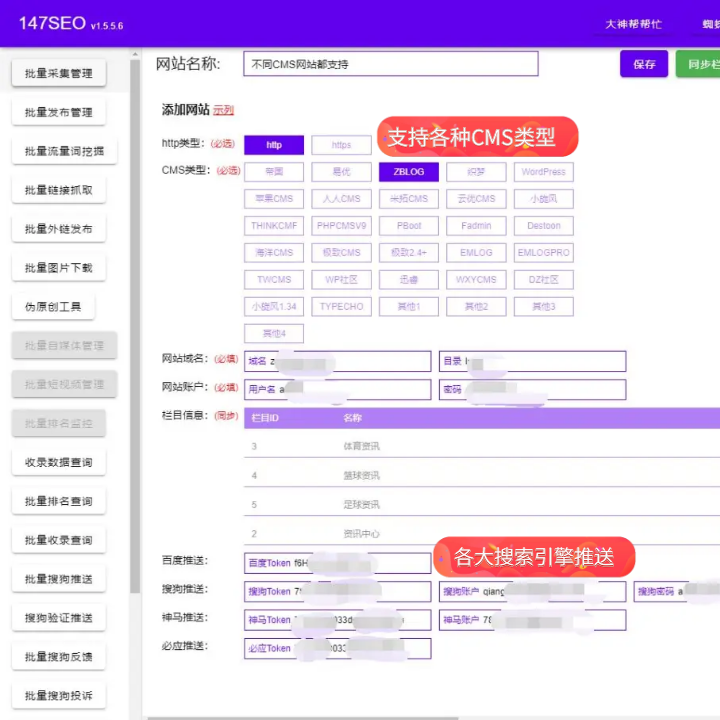Choose 其他4 CMS type
This screenshot has width=720, height=720.
coord(274,334)
